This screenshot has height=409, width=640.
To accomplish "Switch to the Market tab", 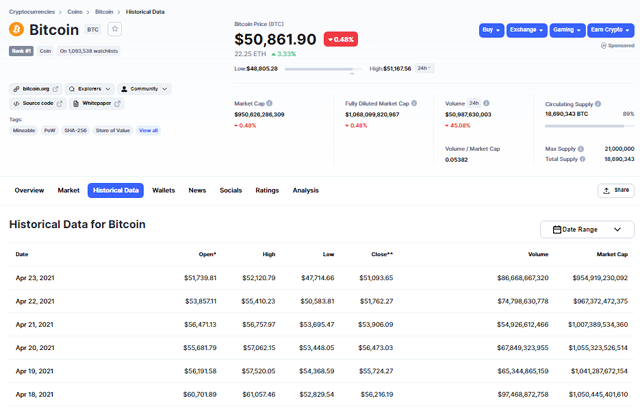I will (69, 191).
